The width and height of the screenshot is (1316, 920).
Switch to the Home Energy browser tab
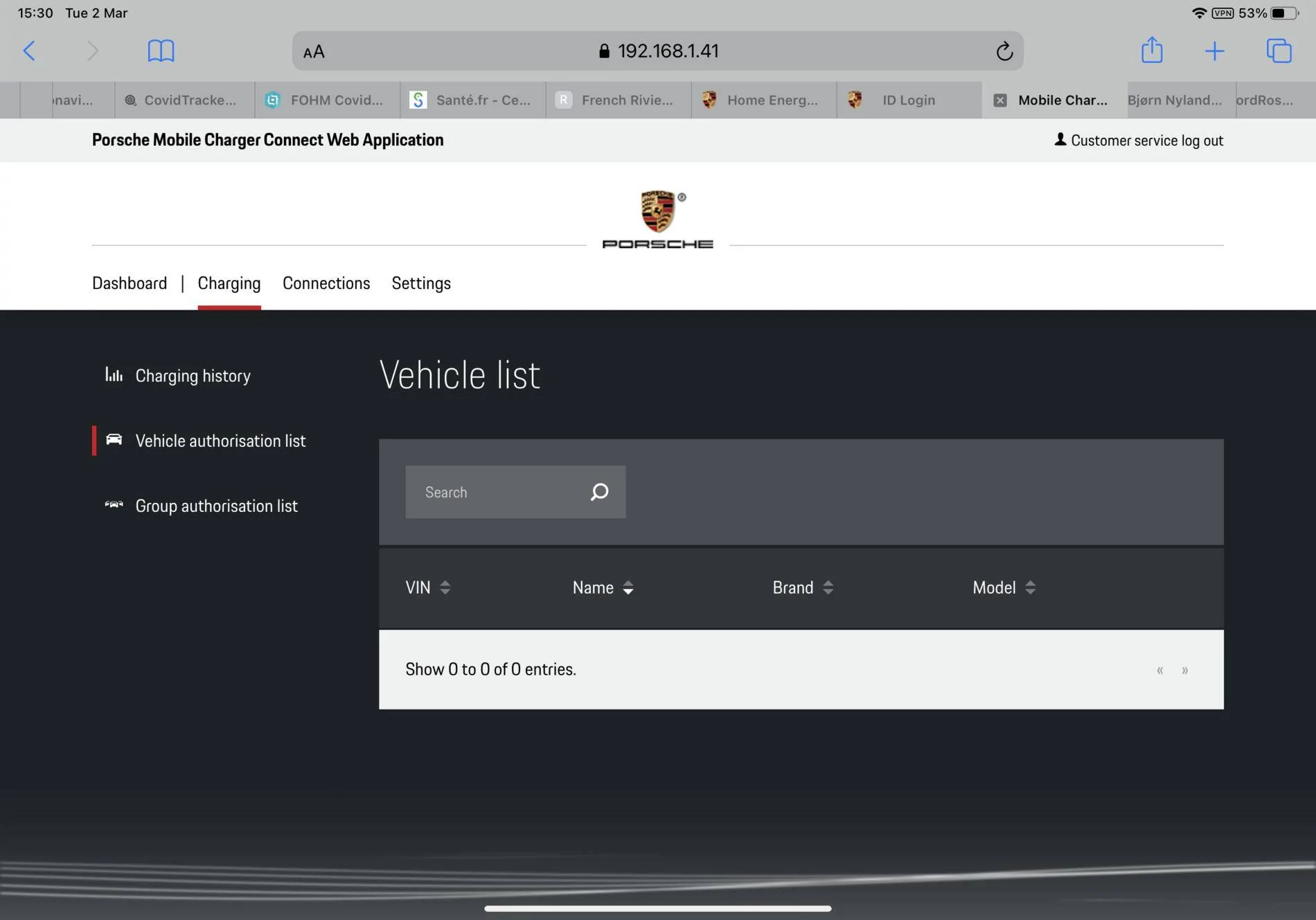point(764,100)
